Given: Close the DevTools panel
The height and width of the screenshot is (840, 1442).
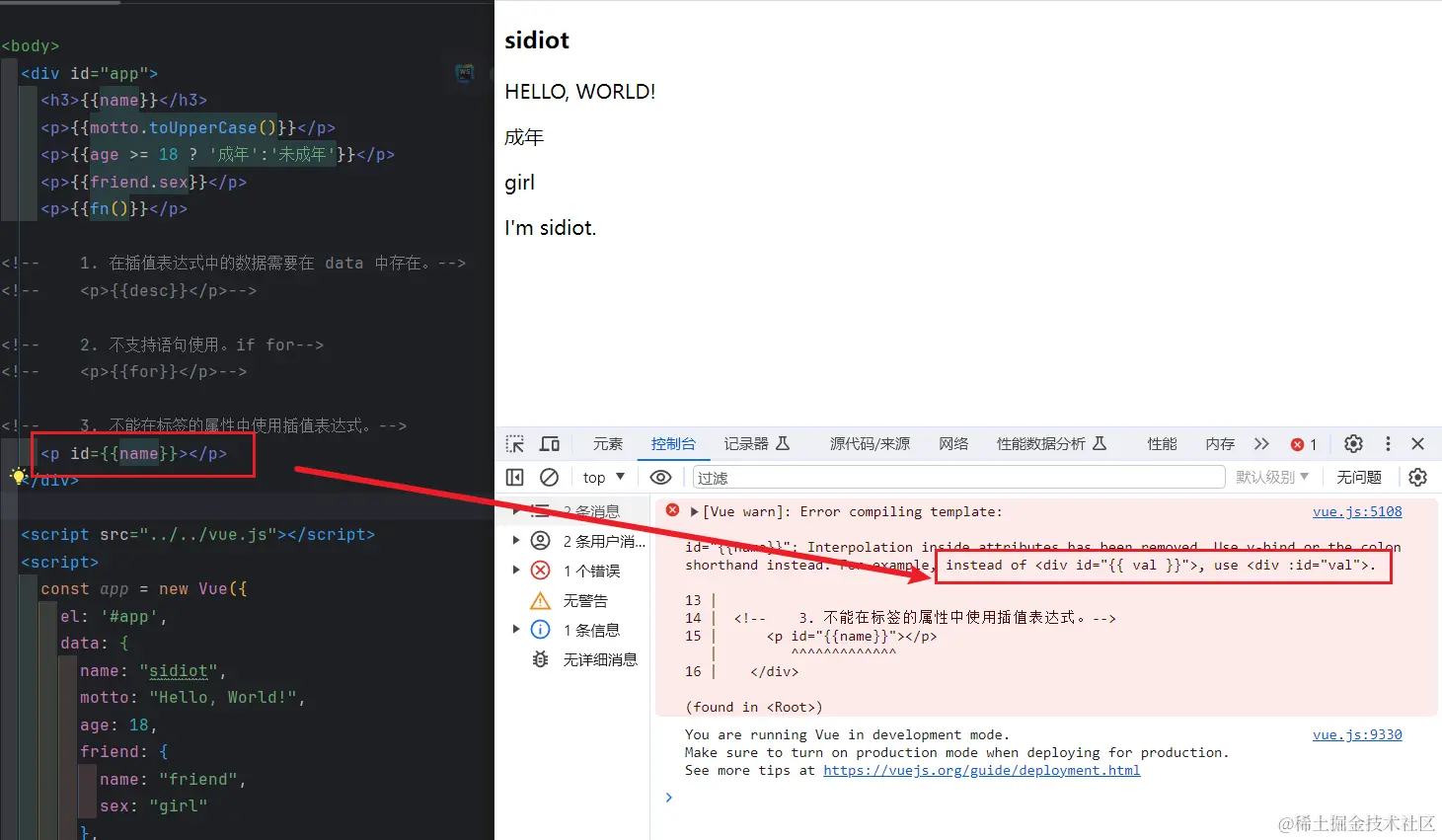Looking at the screenshot, I should 1418,444.
